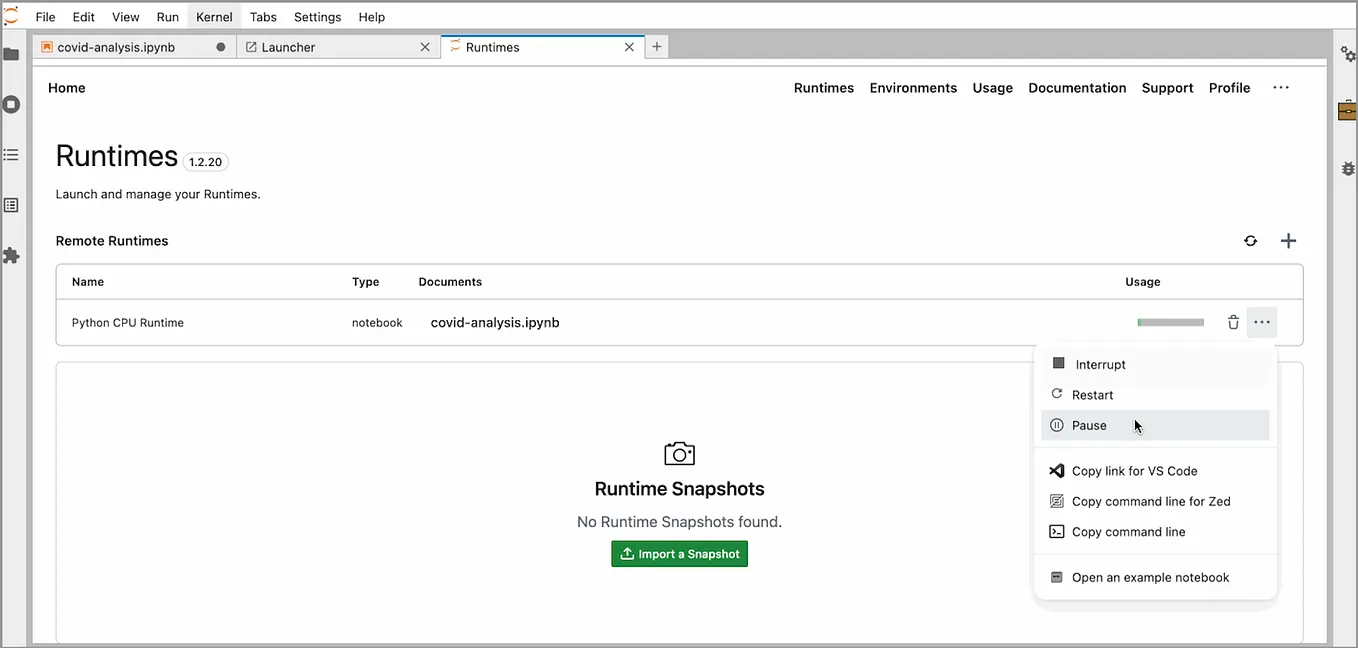Select Pause from the runtime menu
The width and height of the screenshot is (1358, 648).
coord(1089,425)
